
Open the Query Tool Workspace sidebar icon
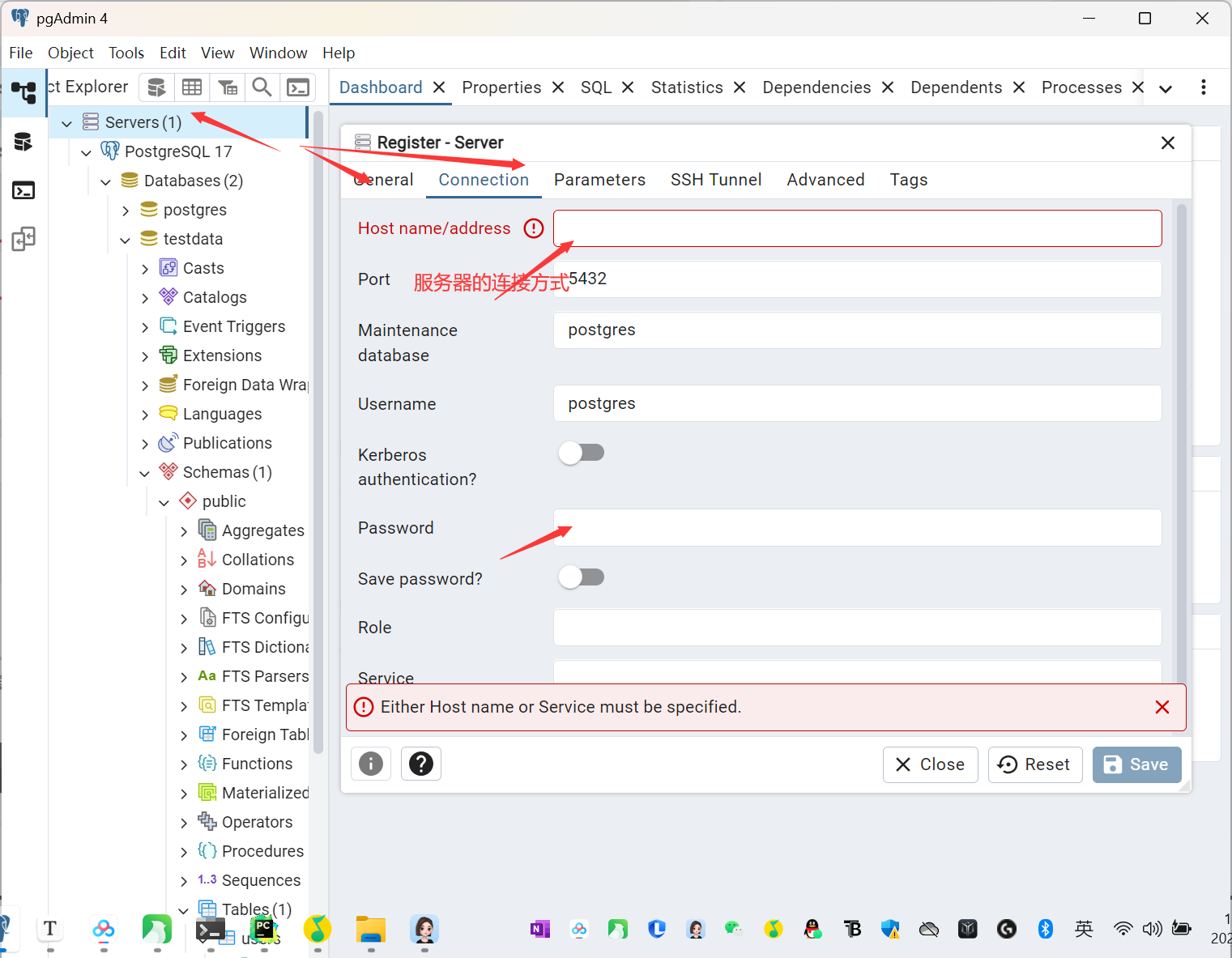(23, 142)
